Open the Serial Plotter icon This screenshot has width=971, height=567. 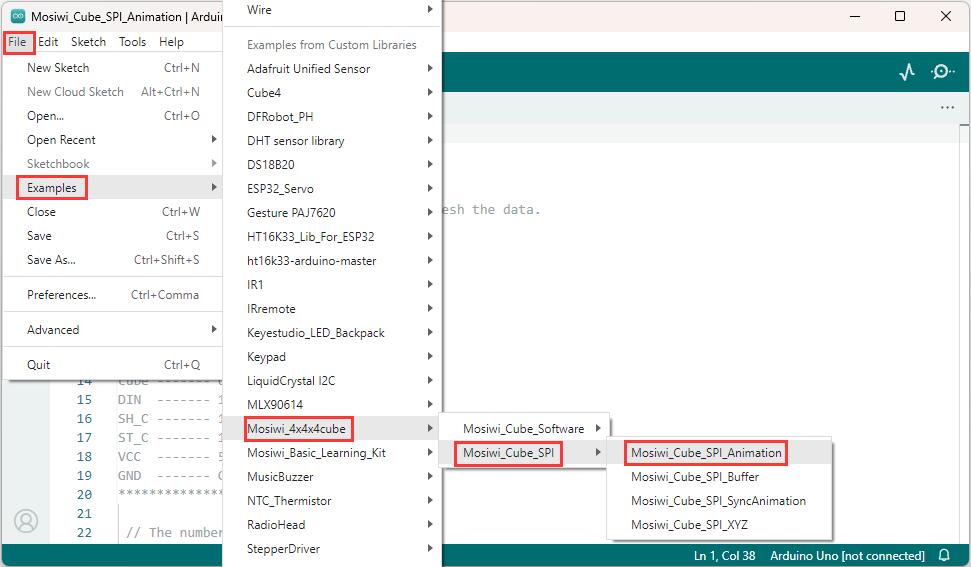(x=907, y=72)
